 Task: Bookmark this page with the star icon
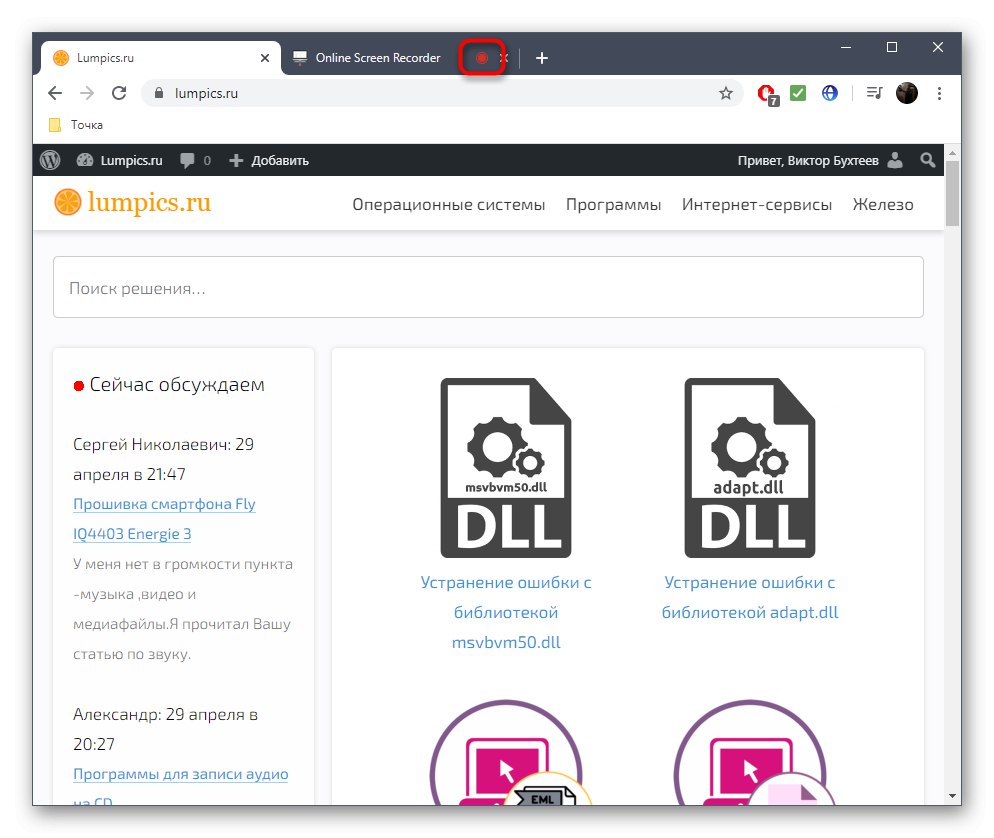click(726, 94)
